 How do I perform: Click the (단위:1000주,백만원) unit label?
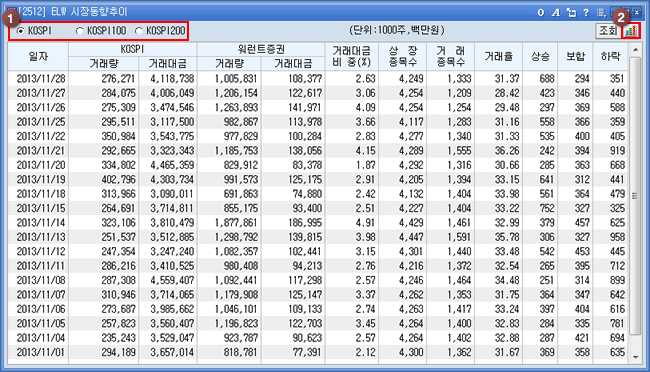pos(397,30)
